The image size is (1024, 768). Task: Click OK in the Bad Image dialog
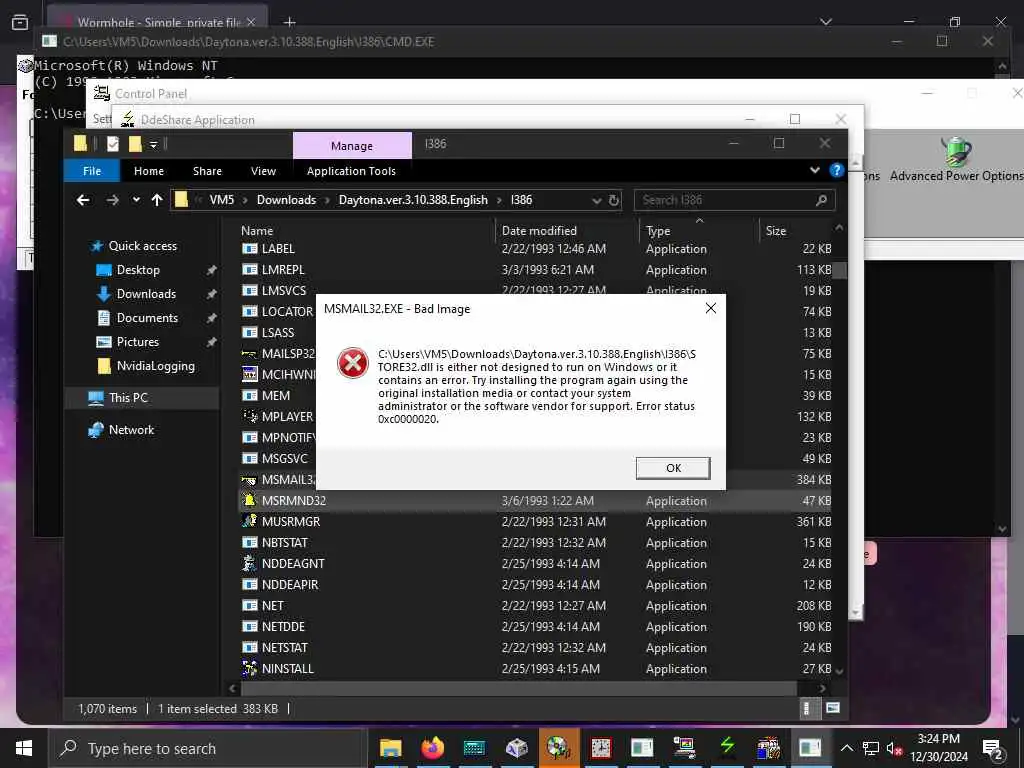[673, 468]
